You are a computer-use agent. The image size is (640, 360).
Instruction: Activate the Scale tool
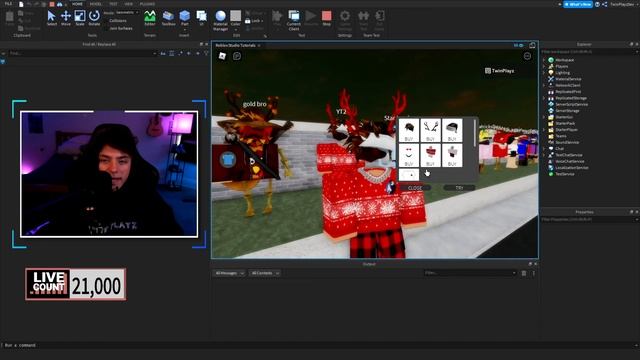(x=80, y=18)
